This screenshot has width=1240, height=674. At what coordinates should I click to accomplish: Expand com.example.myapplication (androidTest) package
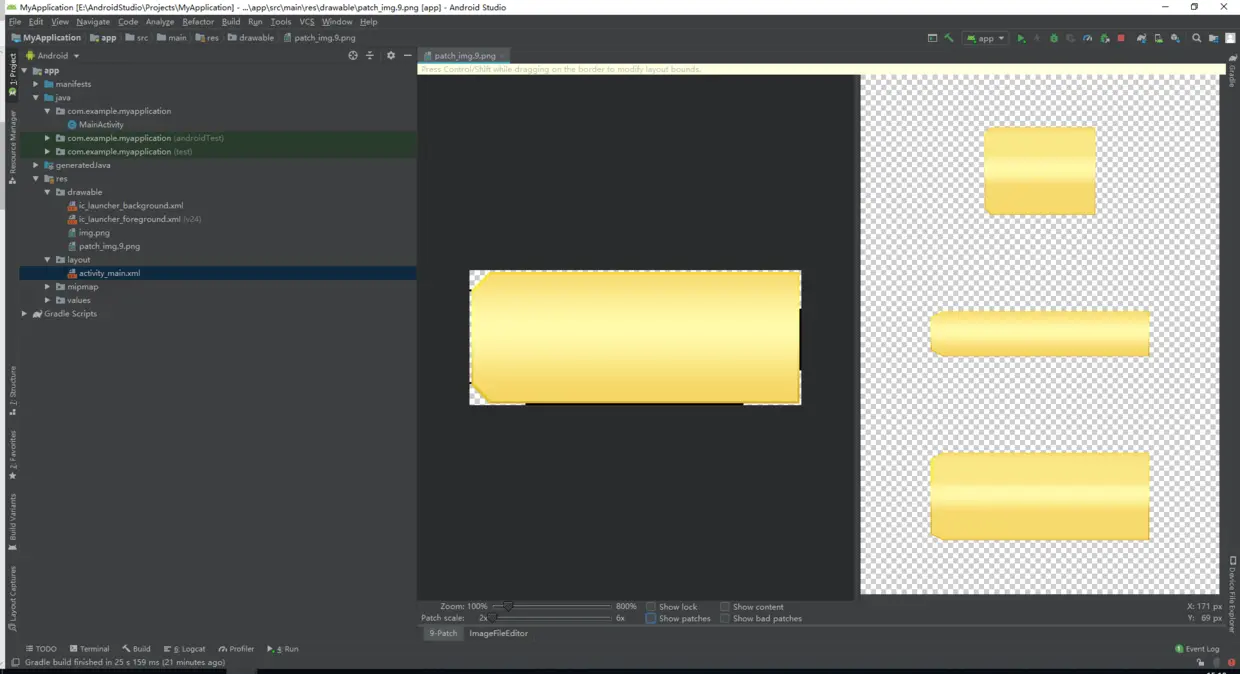(x=47, y=138)
